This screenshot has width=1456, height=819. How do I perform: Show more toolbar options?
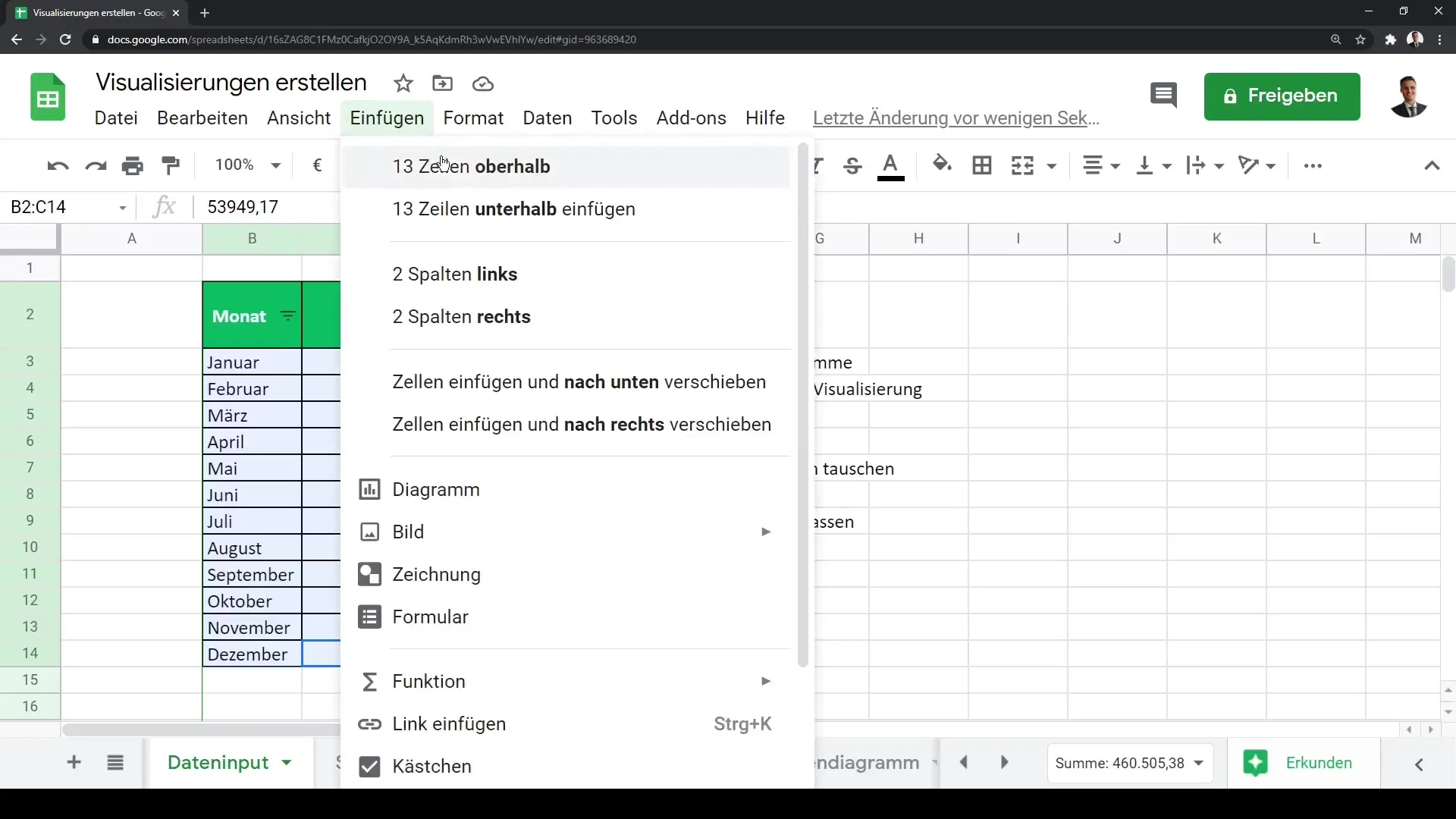pos(1313,165)
